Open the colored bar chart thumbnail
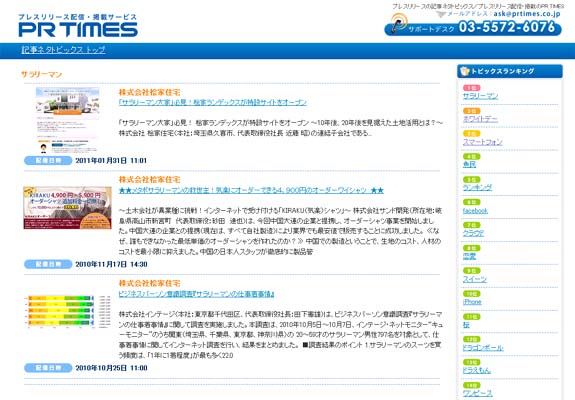Image resolution: width=575 pixels, height=400 pixels. point(67,311)
